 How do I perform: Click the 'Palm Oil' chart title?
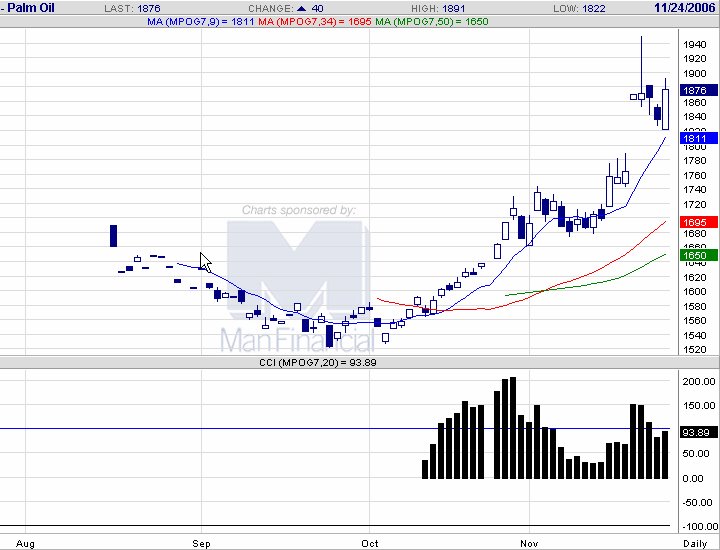tap(31, 8)
